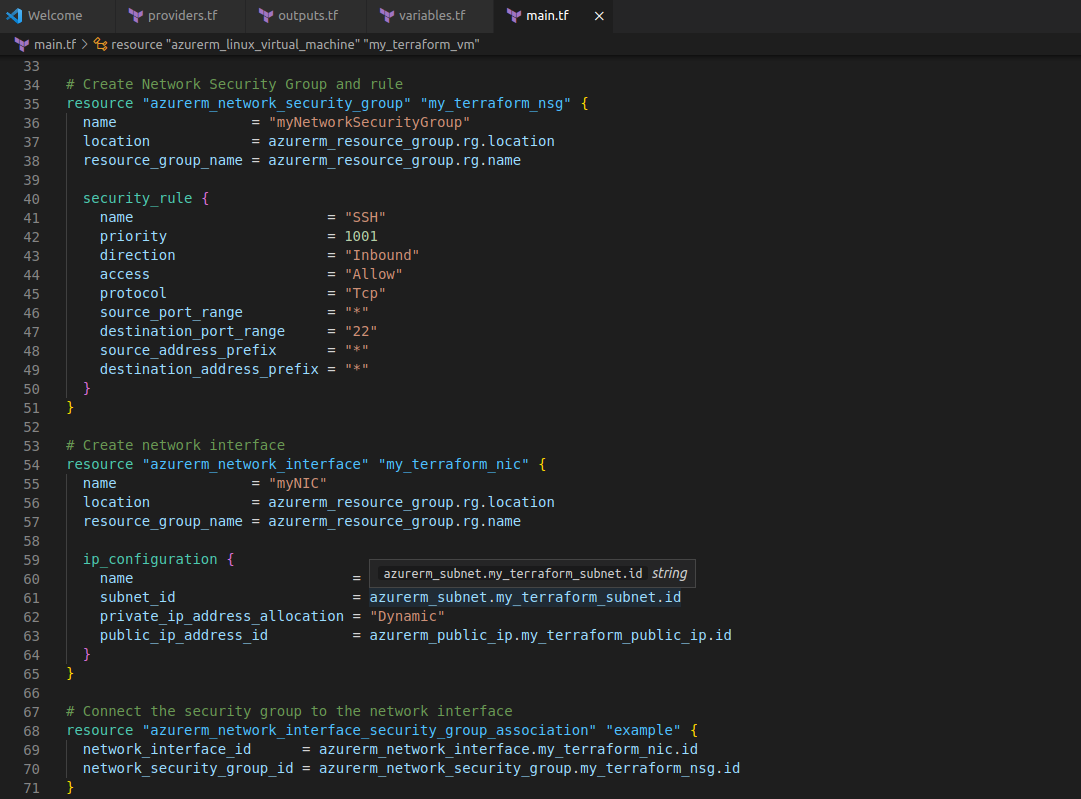
Task: Close the main.tf editor tab
Action: point(599,16)
